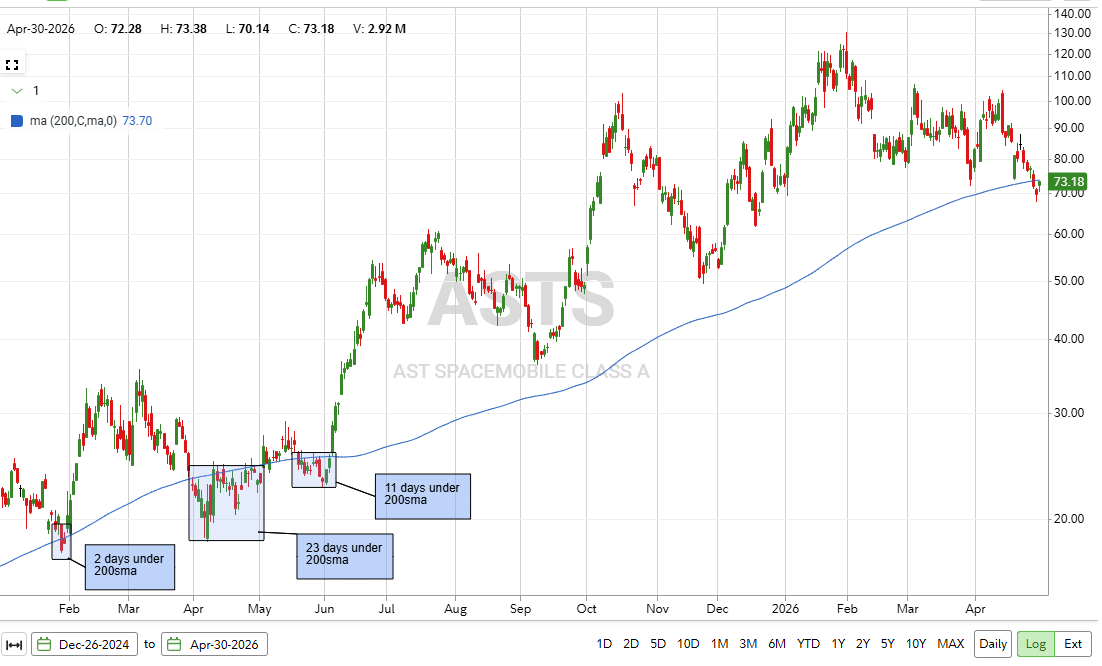This screenshot has width=1102, height=666.
Task: Select the 2D time range
Action: pos(630,644)
